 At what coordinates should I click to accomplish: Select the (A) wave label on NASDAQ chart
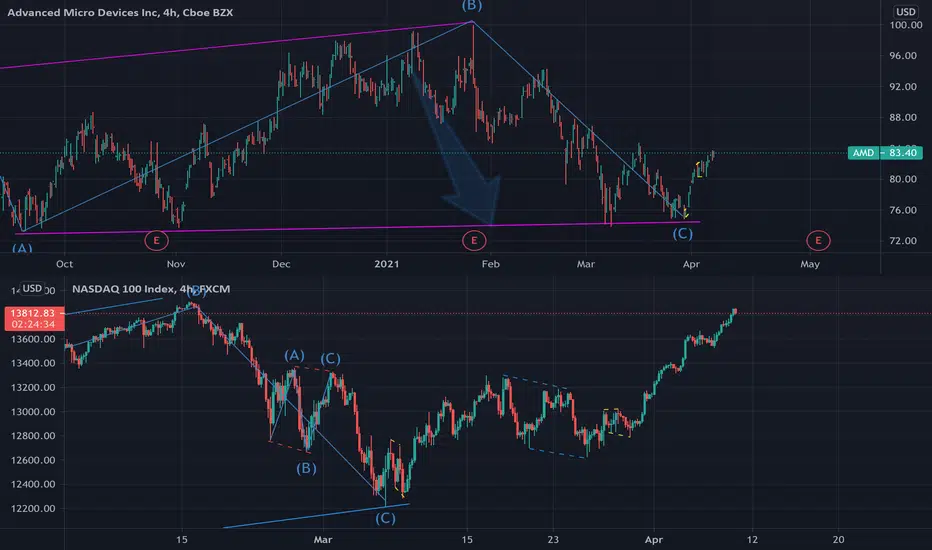294,356
